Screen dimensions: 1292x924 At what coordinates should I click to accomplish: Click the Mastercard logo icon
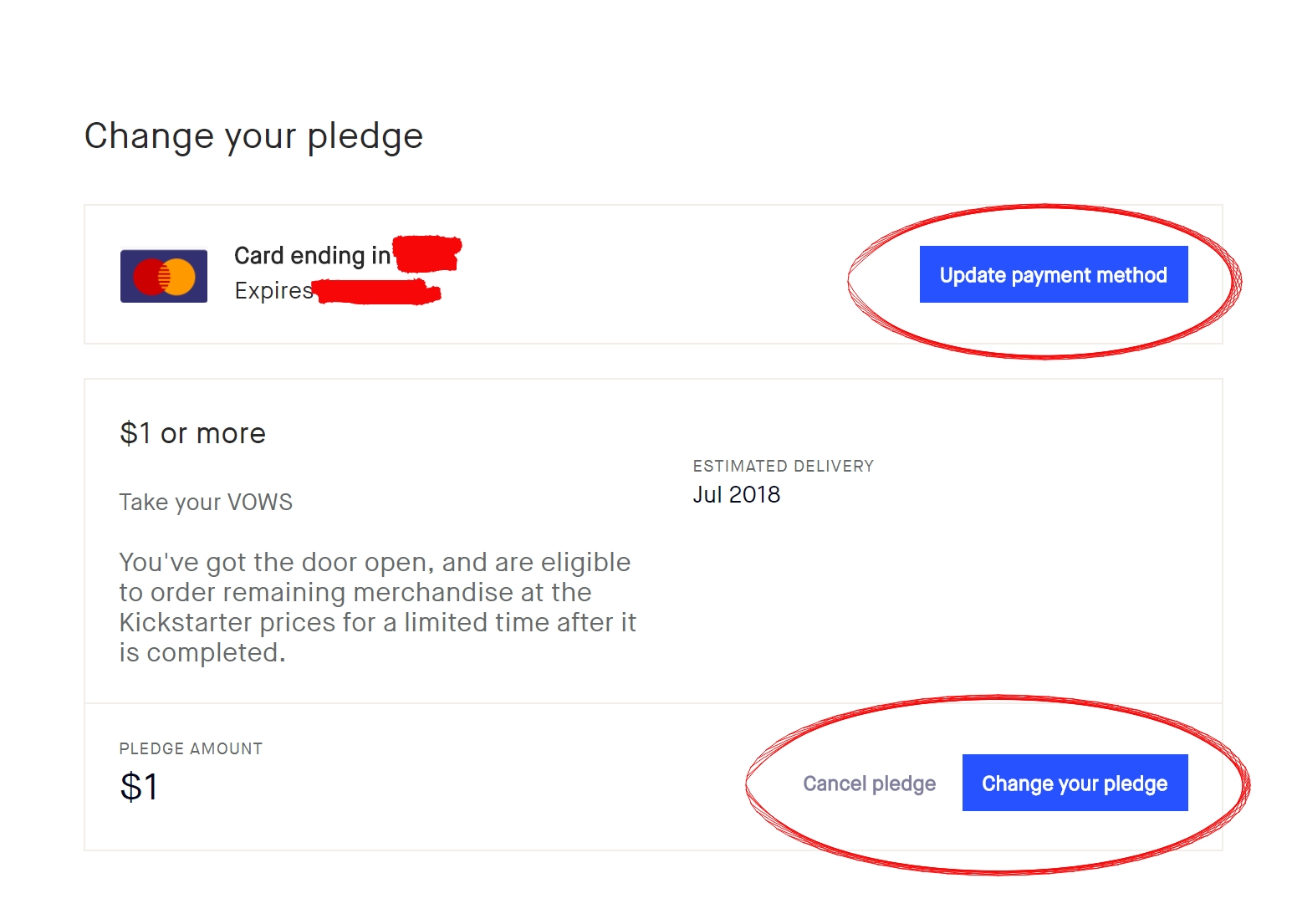click(164, 276)
